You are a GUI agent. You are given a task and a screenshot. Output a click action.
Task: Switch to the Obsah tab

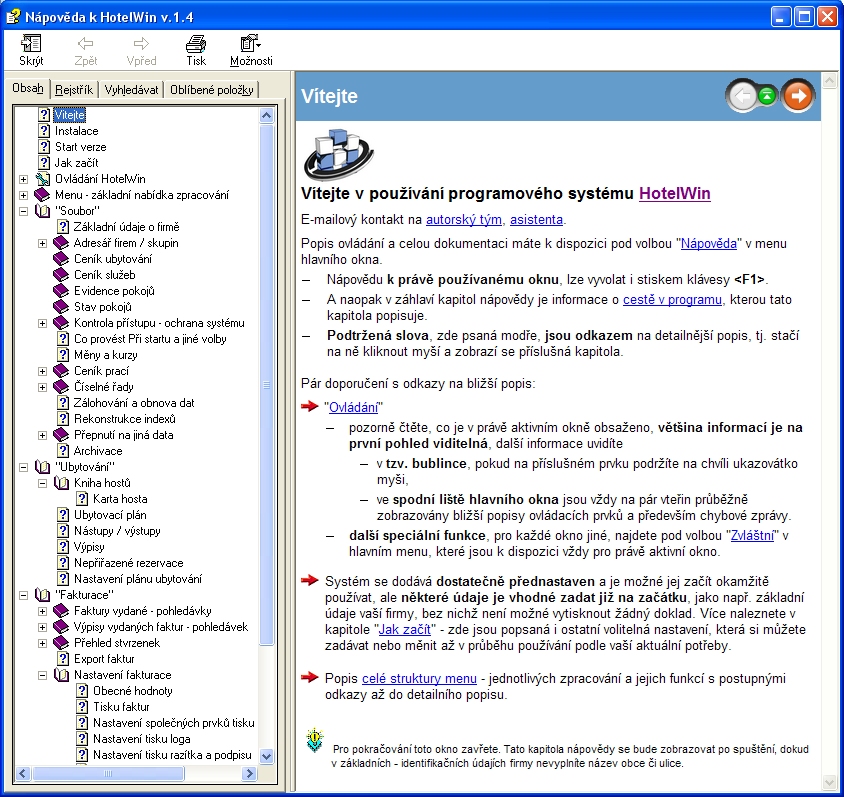(x=28, y=88)
